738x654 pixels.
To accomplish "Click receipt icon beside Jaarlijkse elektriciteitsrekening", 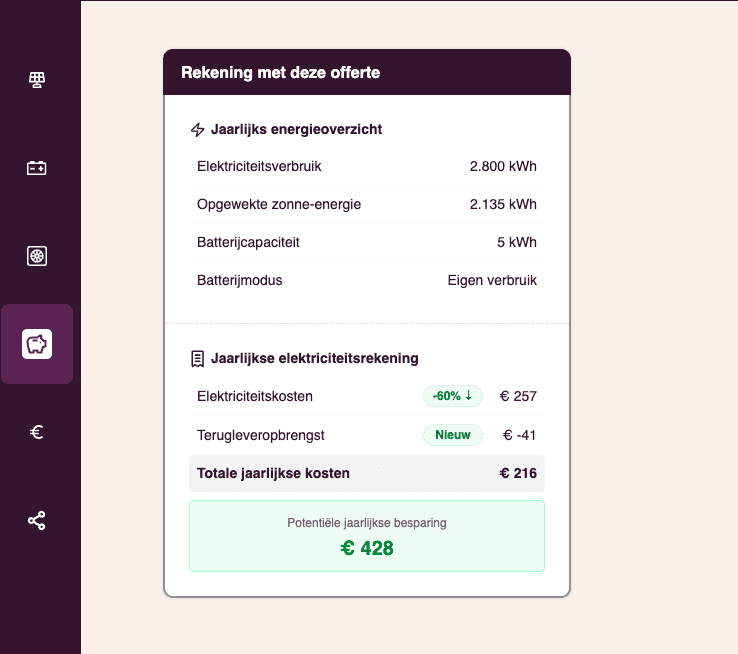I will [198, 358].
